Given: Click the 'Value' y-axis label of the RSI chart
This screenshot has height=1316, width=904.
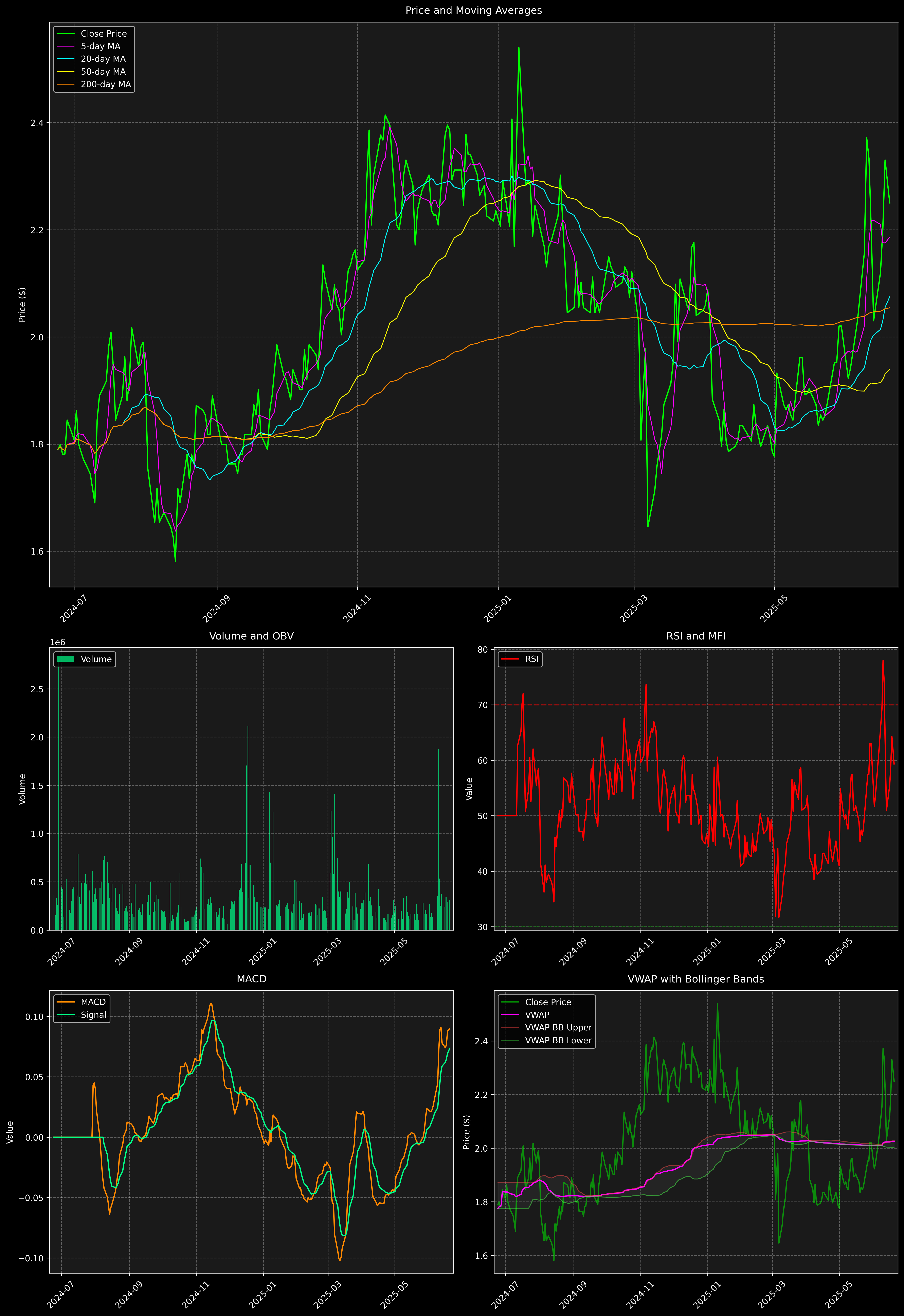Looking at the screenshot, I should [x=469, y=789].
